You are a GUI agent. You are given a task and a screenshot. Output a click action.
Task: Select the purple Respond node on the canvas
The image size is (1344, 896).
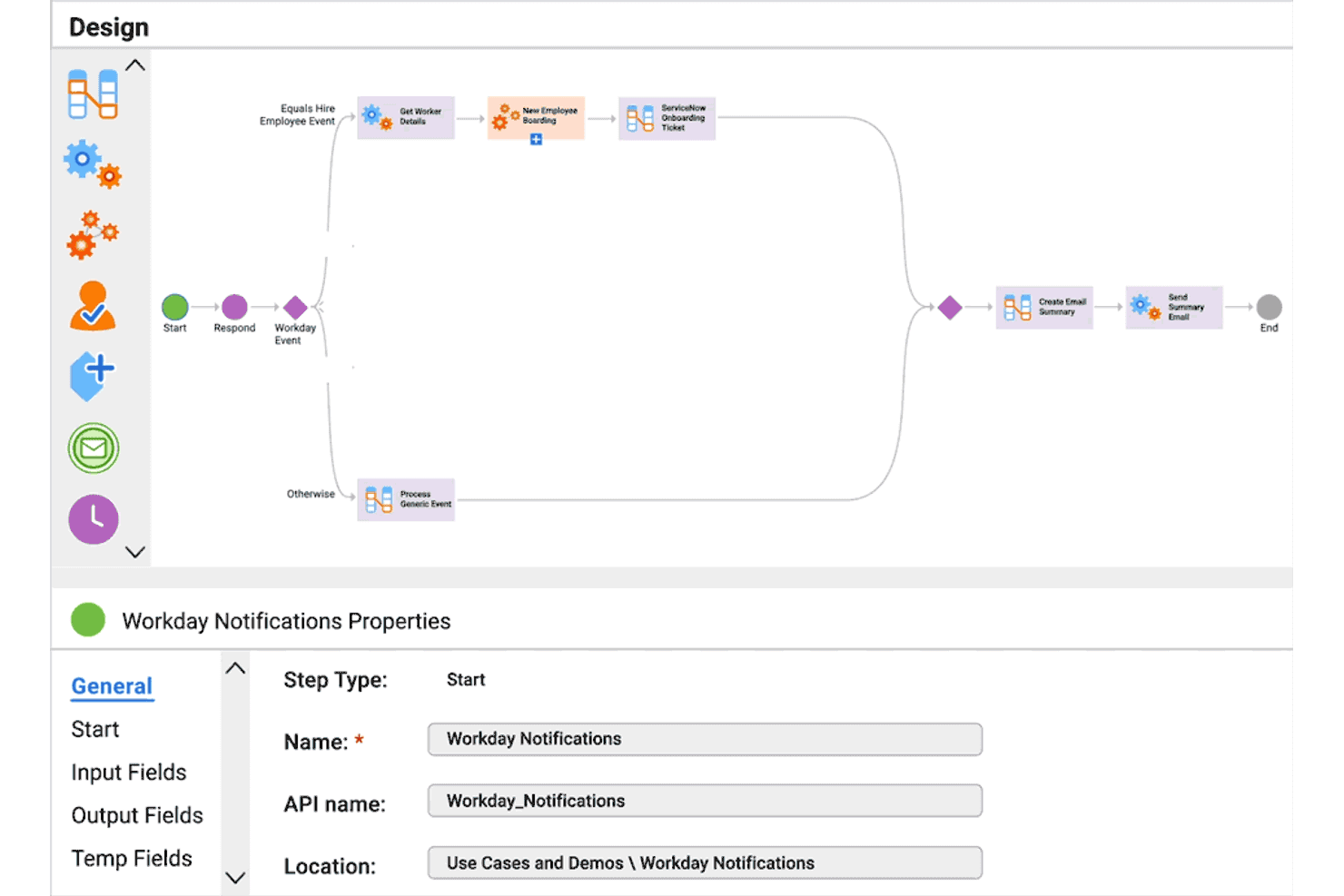(x=234, y=307)
